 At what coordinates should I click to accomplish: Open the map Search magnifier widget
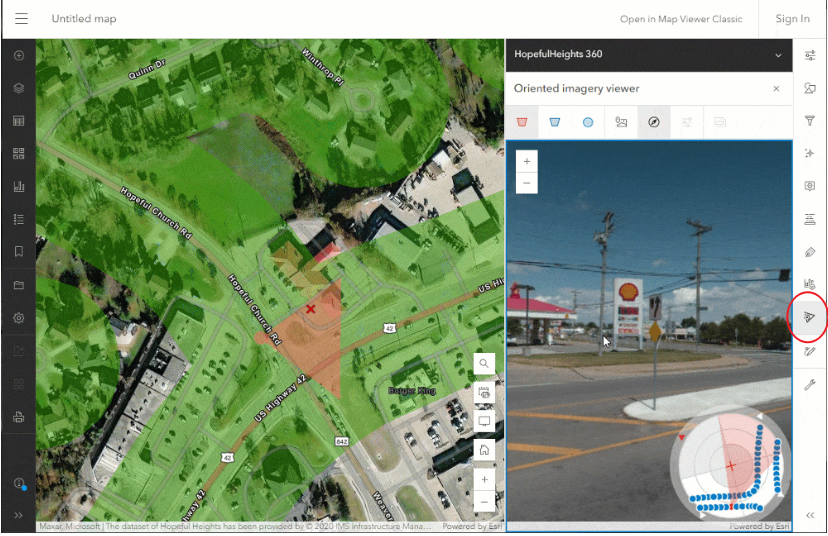(484, 363)
